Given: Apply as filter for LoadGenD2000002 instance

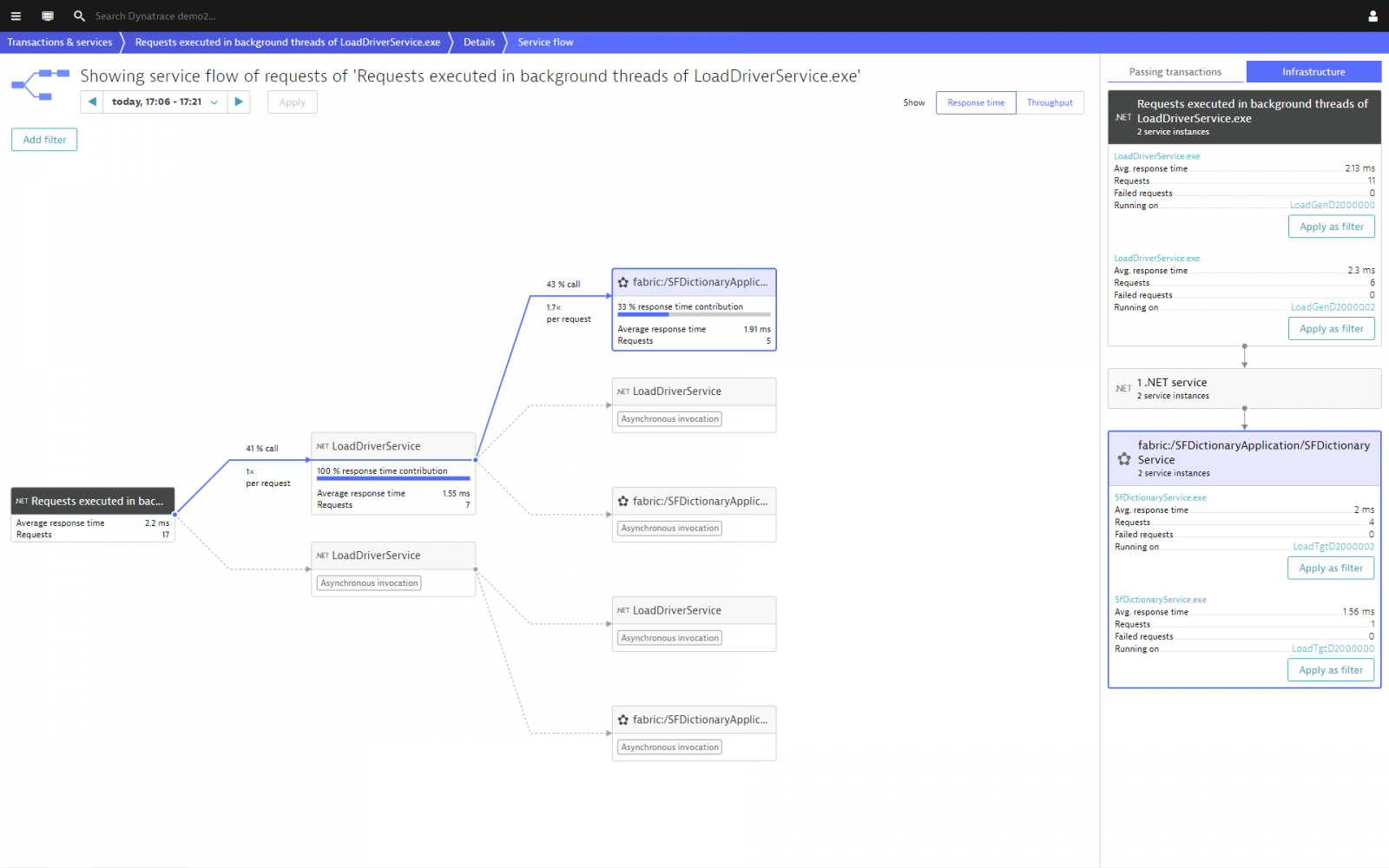Looking at the screenshot, I should [1331, 329].
